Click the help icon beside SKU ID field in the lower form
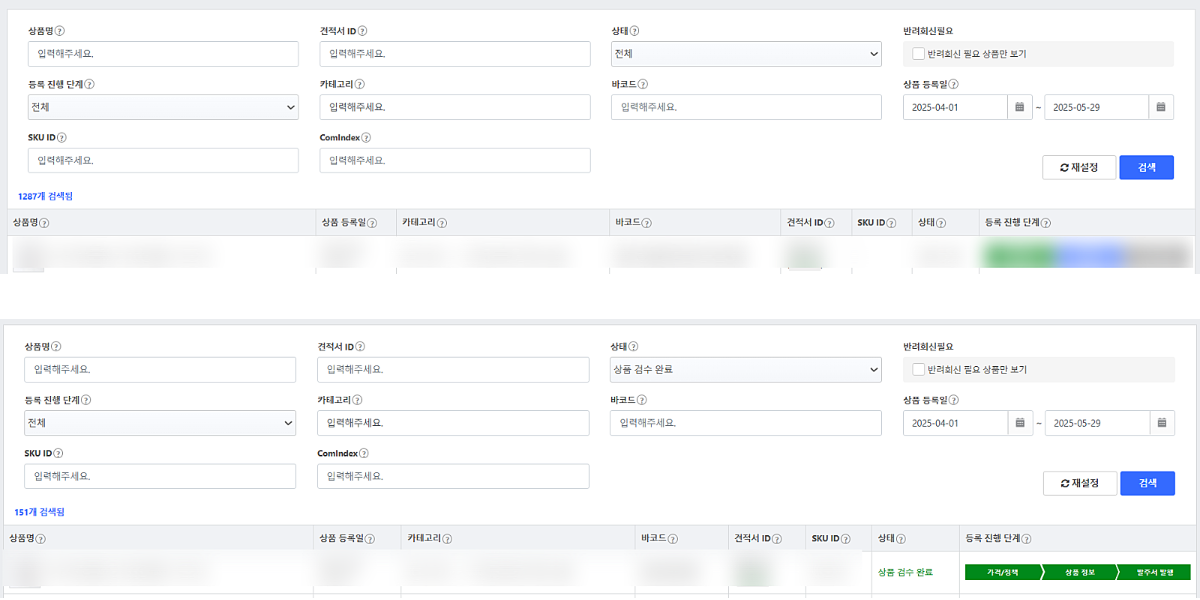The width and height of the screenshot is (1200, 600). coord(60,454)
